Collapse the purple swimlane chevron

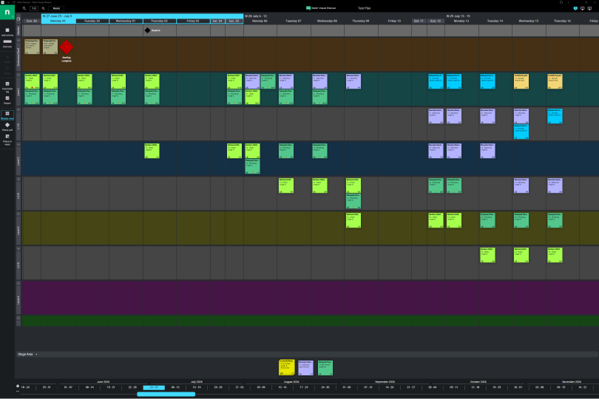[x=18, y=284]
